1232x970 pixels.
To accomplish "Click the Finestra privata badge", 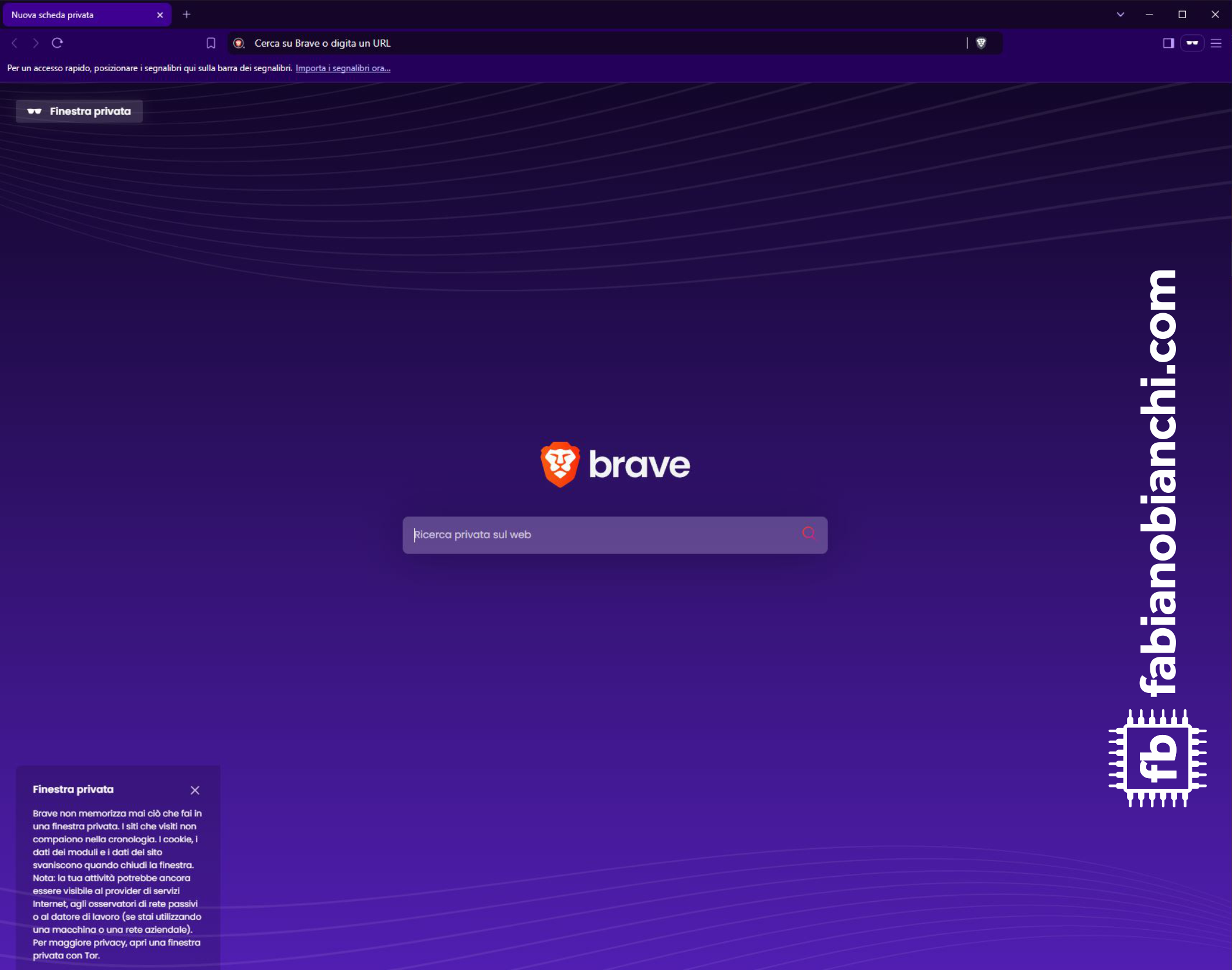I will 79,111.
